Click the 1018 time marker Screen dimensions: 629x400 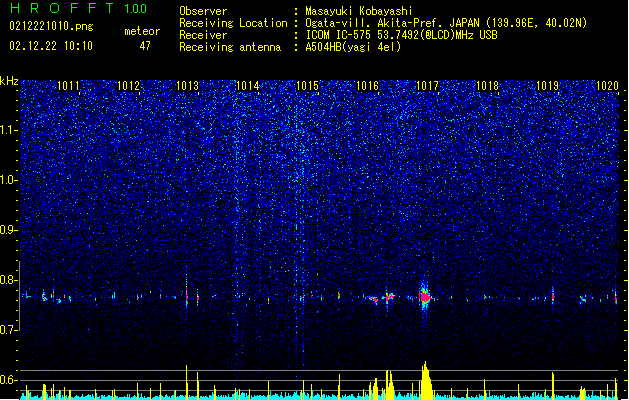487,86
